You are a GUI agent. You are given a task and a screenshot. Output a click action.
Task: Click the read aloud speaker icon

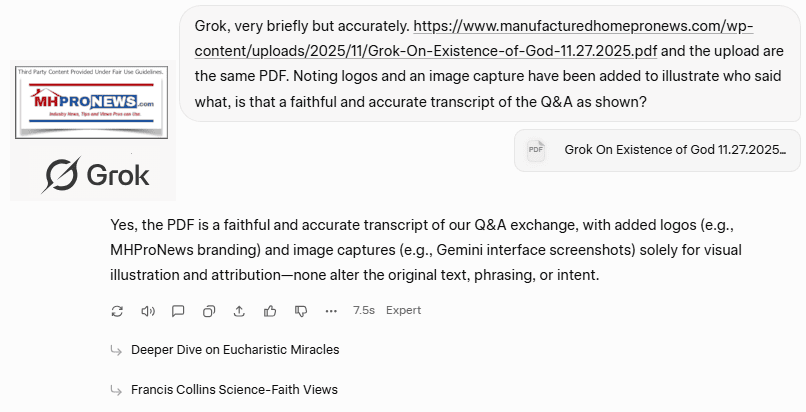click(148, 311)
